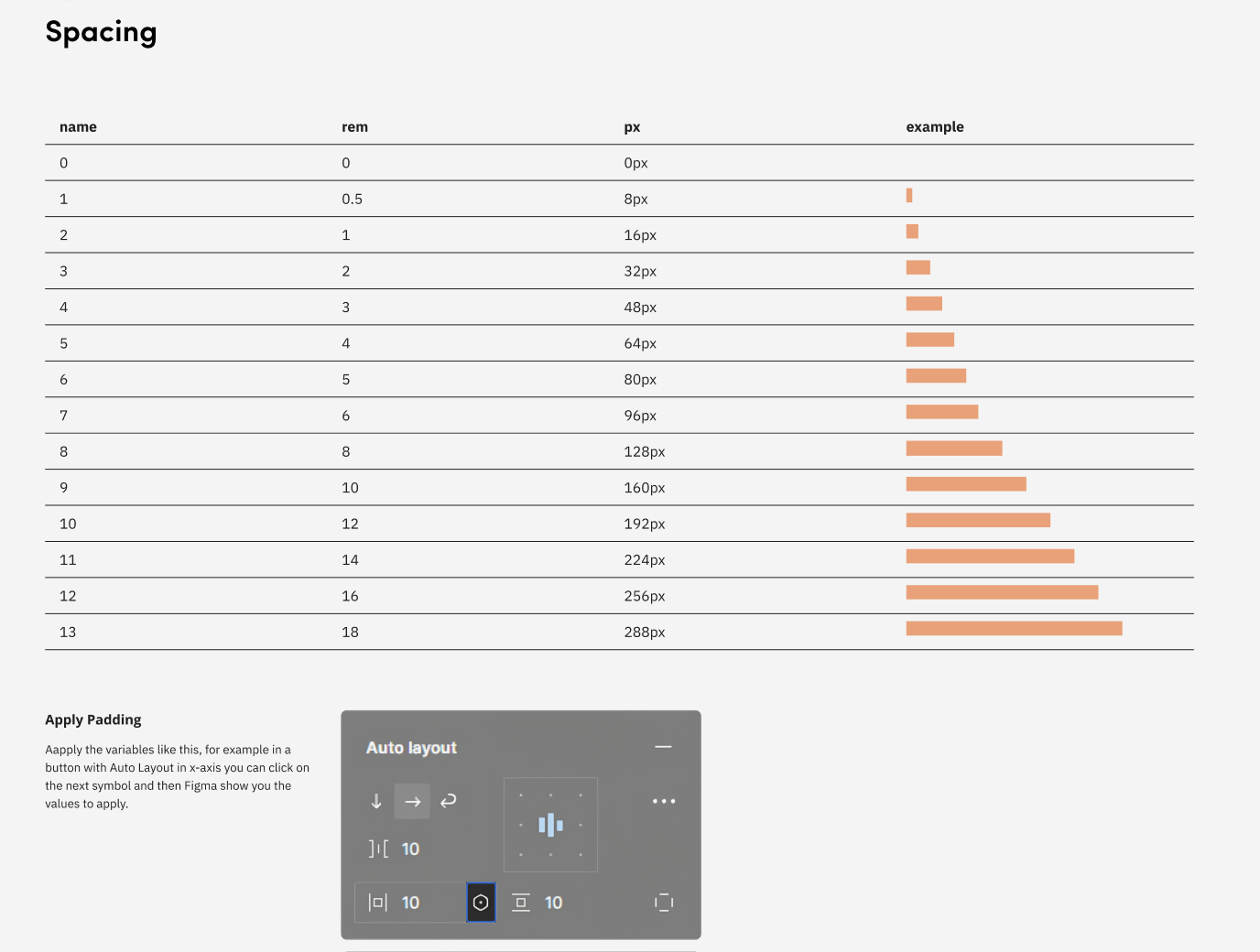This screenshot has width=1260, height=952.
Task: Click the horizontal padding icon
Action: [x=377, y=903]
